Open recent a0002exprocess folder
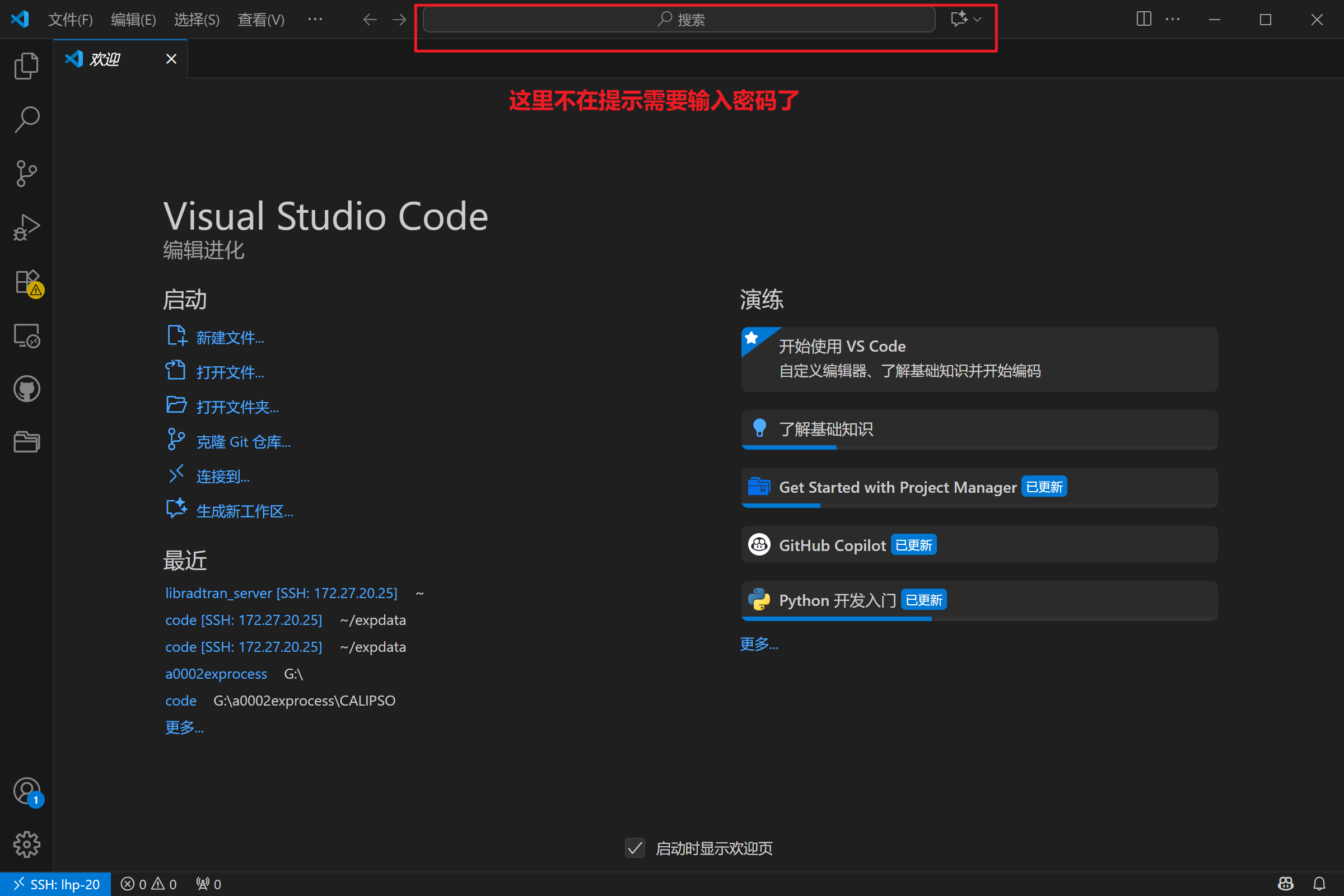Screen dimensions: 1344x896 click(x=216, y=674)
